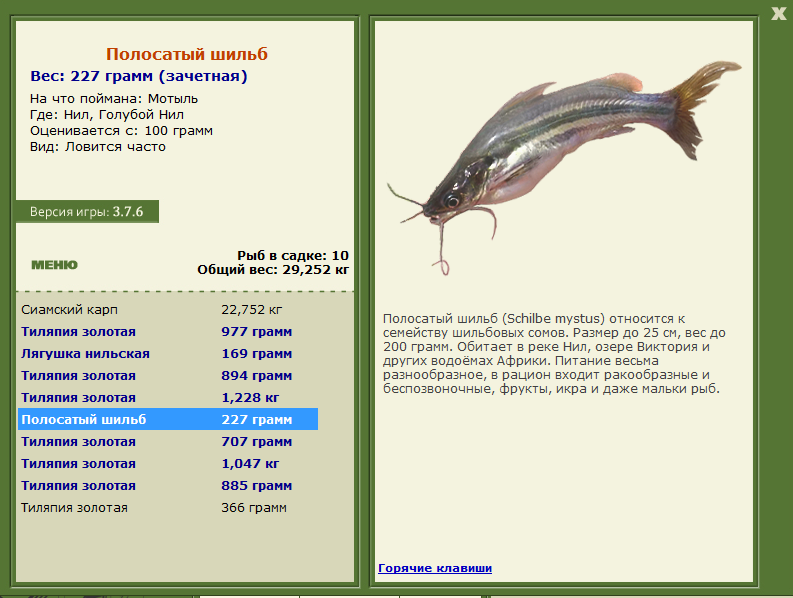Select Сиамский карп 22,752 кг entry
This screenshot has width=793, height=598.
(168, 310)
